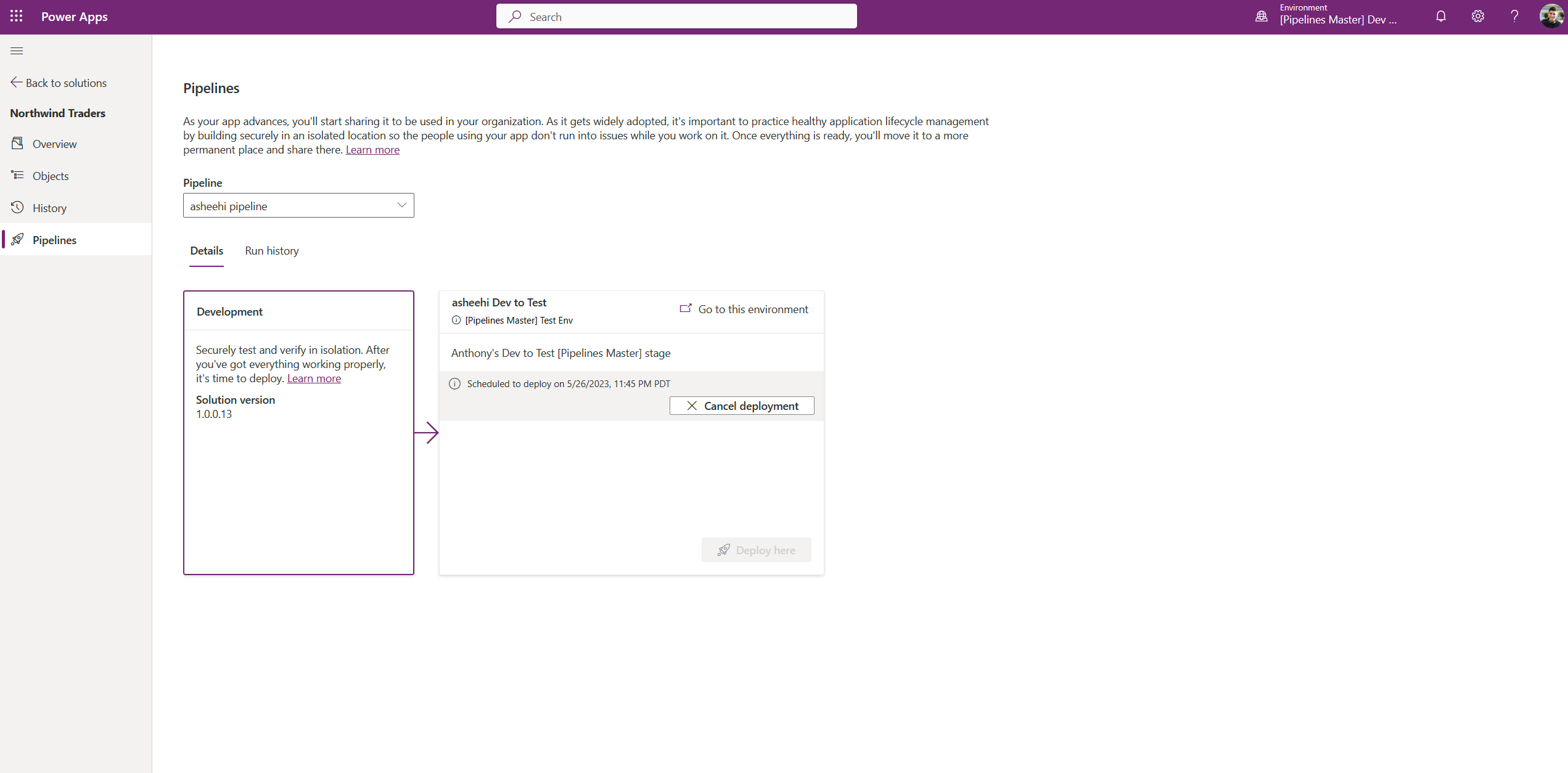Click Cancel deployment button
This screenshot has height=773, width=1568.
click(742, 405)
